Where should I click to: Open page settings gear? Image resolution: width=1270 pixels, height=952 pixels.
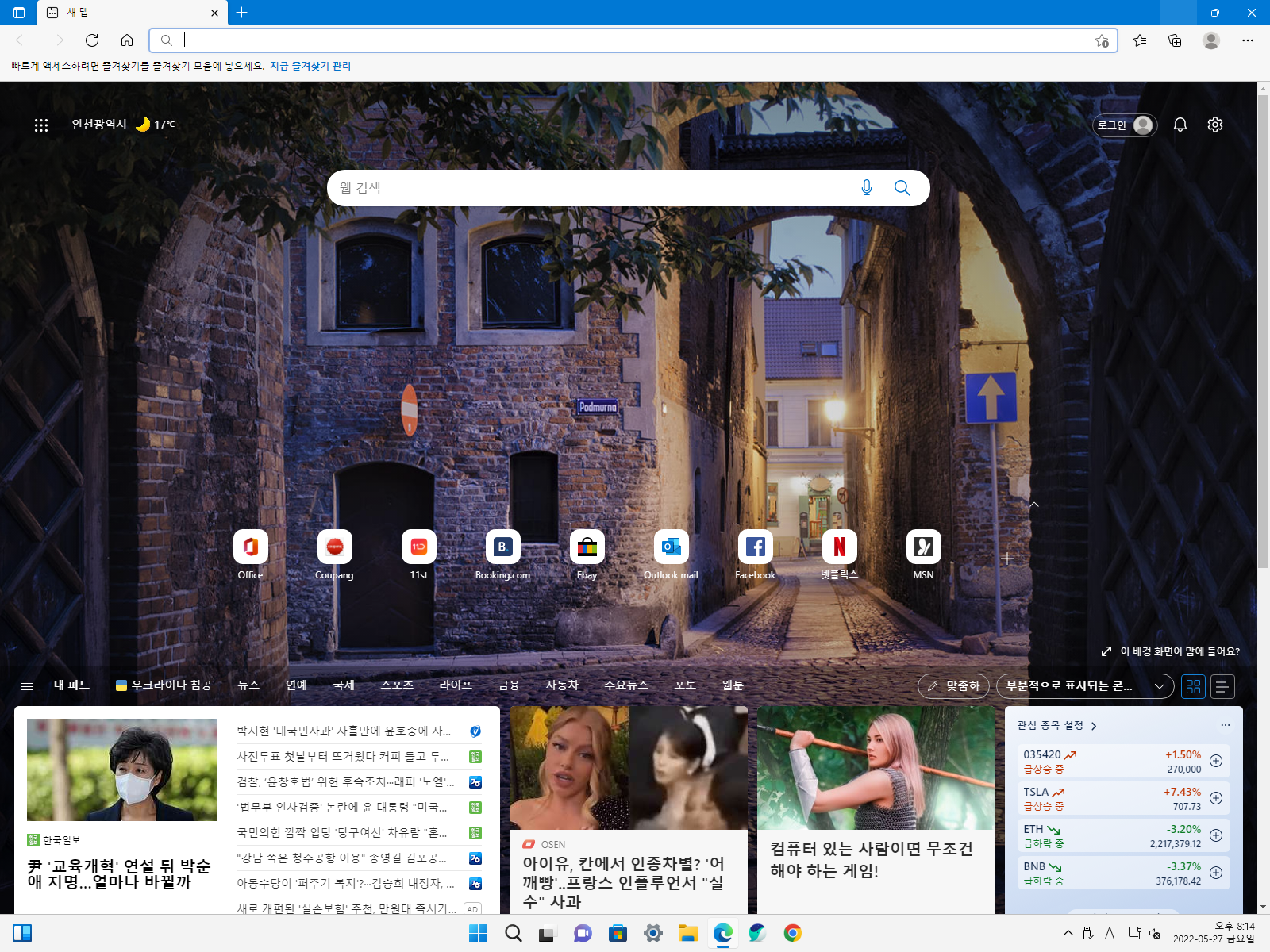point(1215,125)
